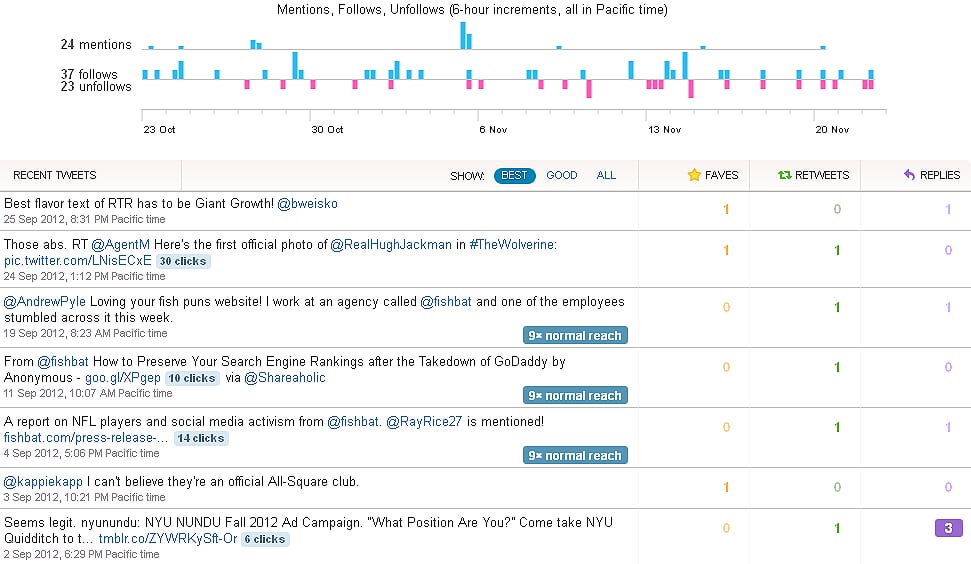The height and width of the screenshot is (564, 971).
Task: Click the 14 clicks badge
Action: [200, 438]
